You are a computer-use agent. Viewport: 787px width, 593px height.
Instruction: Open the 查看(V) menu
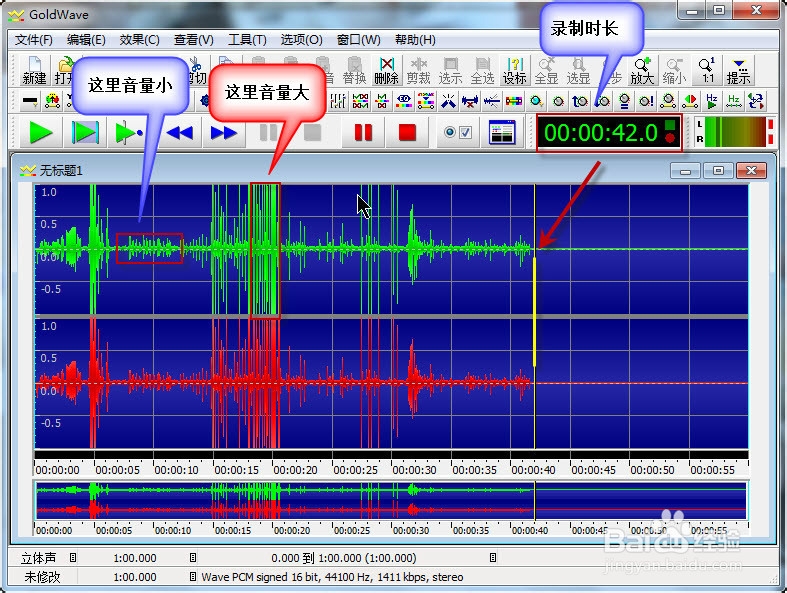click(x=194, y=40)
